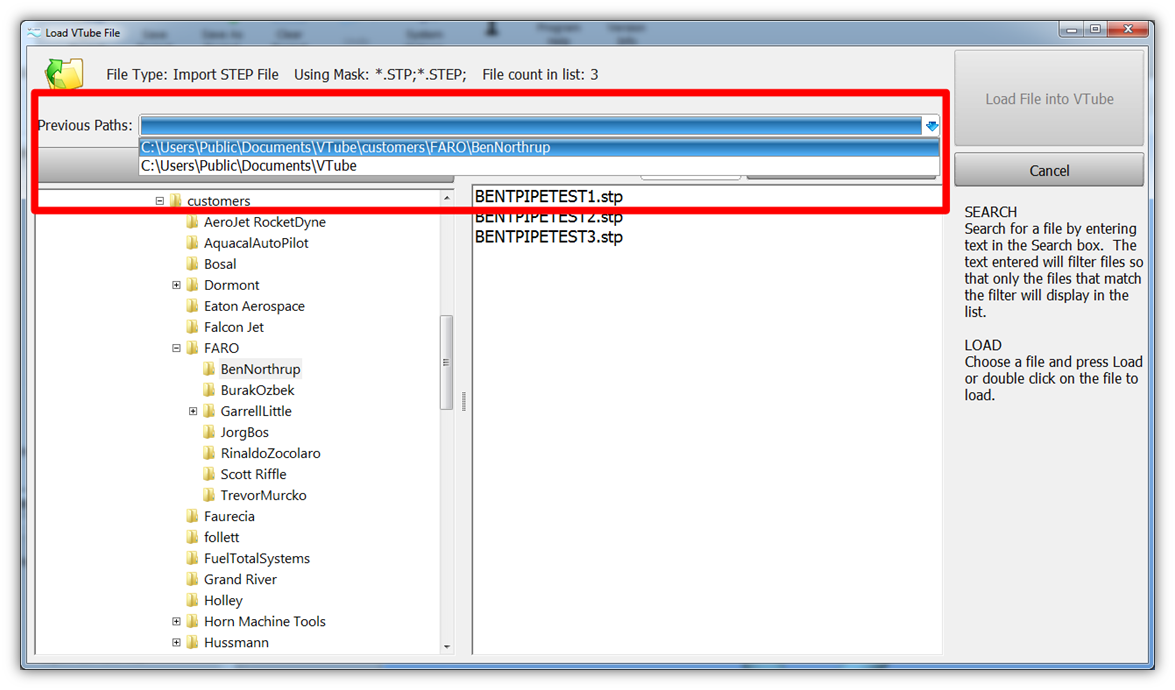Screen dimensions: 1175x690
Task: Click the folder tree scroll down arrow
Action: pyautogui.click(x=447, y=647)
